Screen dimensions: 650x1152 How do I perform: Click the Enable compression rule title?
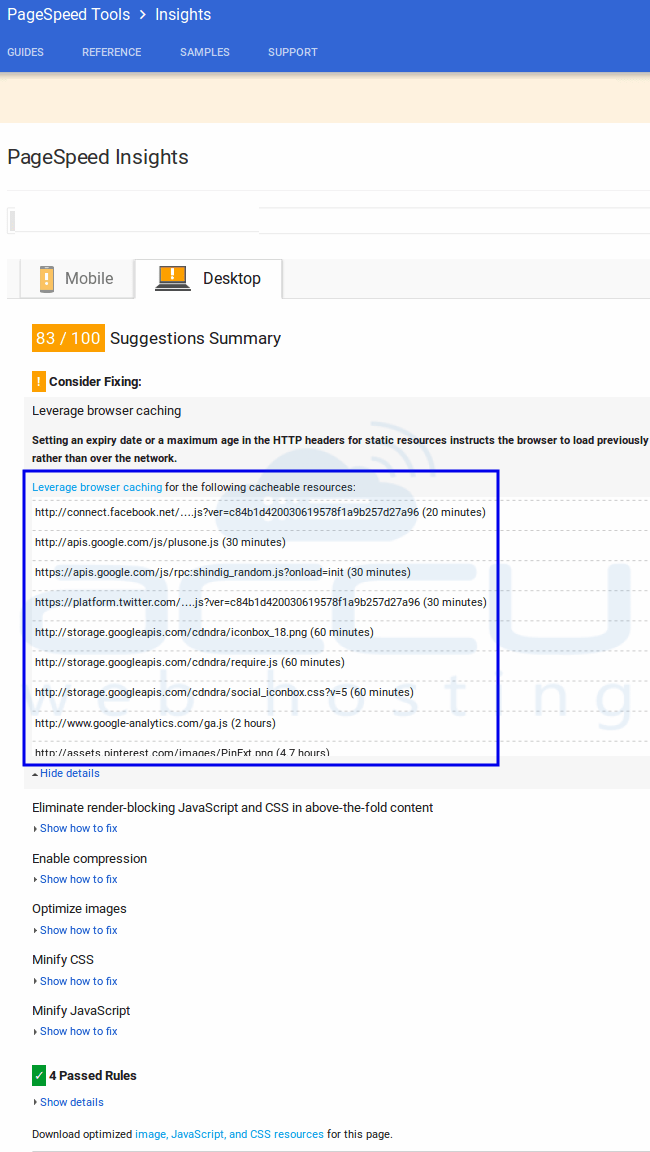(x=90, y=859)
